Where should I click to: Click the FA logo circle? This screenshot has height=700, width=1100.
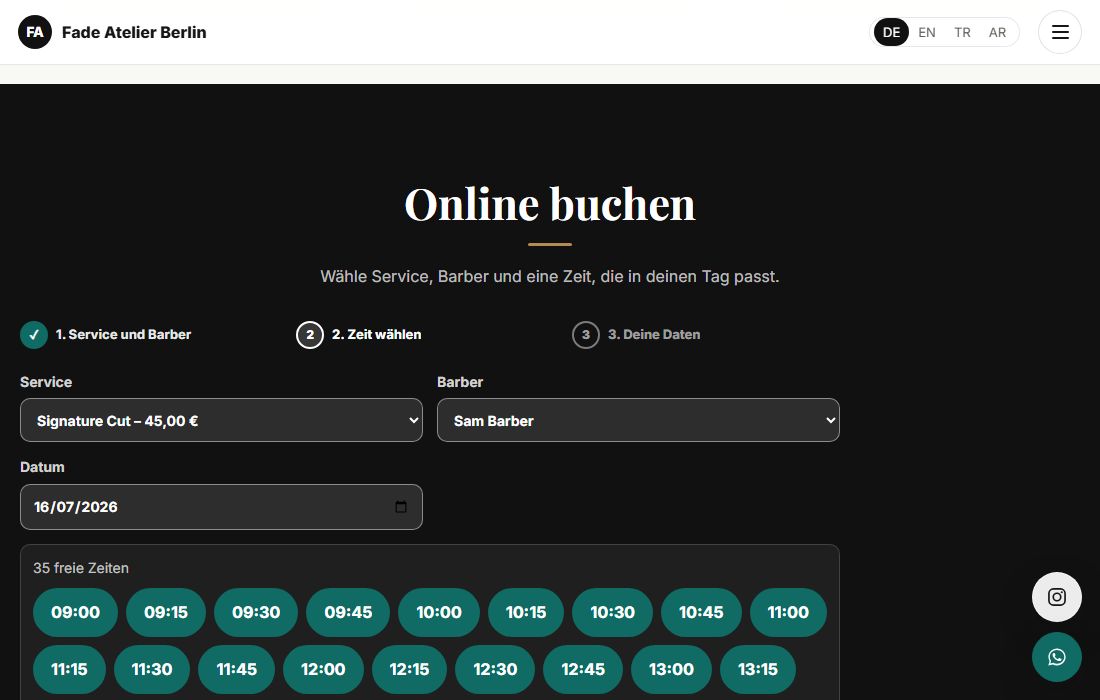click(35, 32)
